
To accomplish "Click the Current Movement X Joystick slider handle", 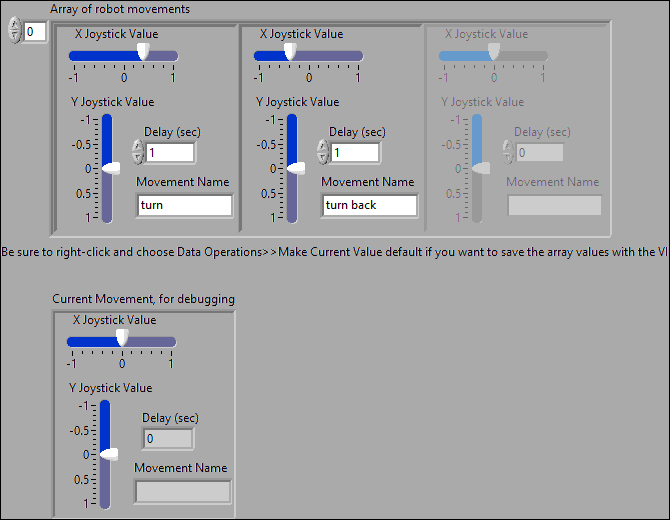I will click(x=122, y=338).
